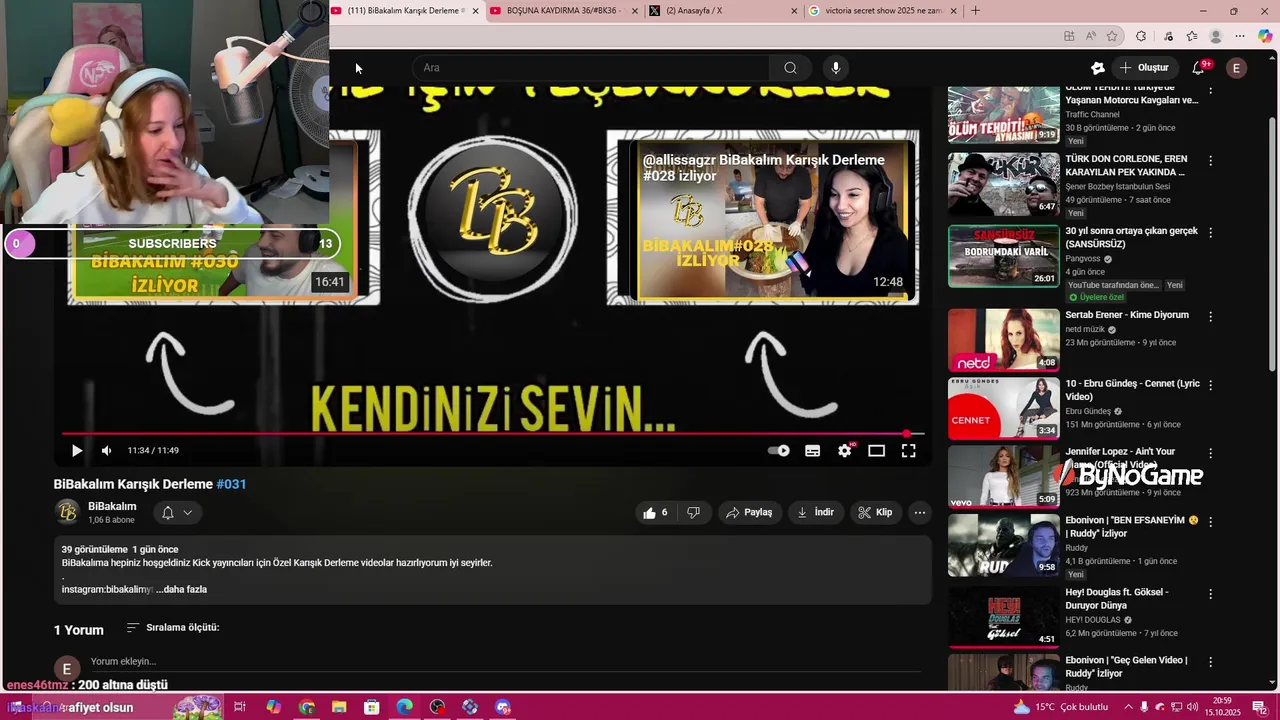Switch to the BOŞUNA KAYDIRMA 36 tab
Viewport: 1280px width, 720px height.
565,11
